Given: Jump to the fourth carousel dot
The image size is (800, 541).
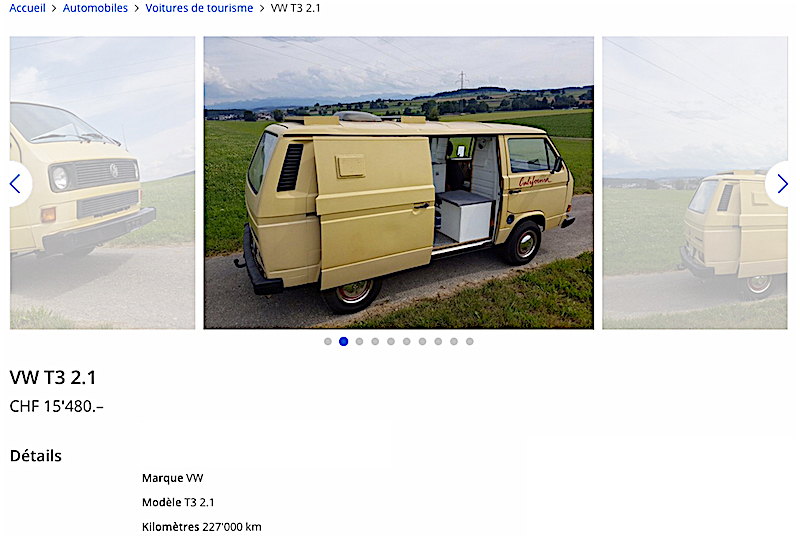Looking at the screenshot, I should click(375, 341).
